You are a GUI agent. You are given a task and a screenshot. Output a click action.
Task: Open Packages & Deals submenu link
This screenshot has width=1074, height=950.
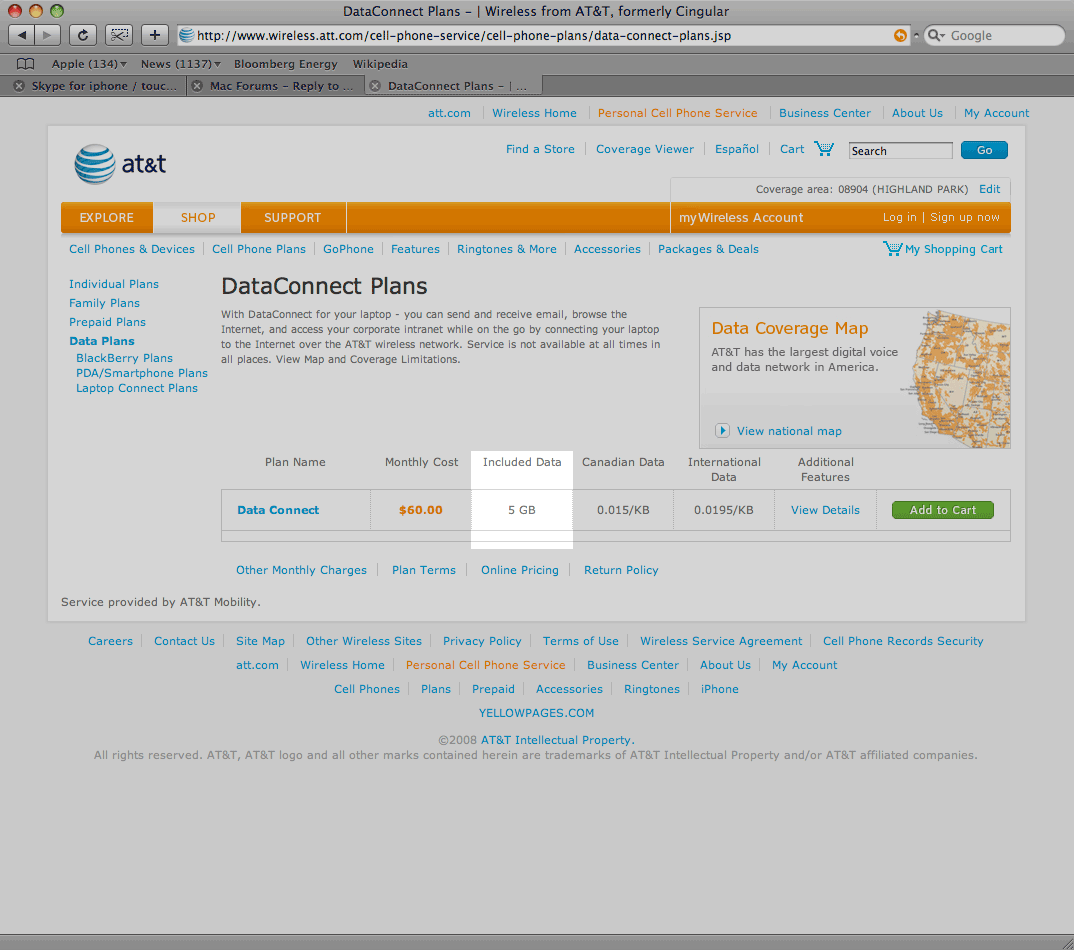pyautogui.click(x=708, y=249)
